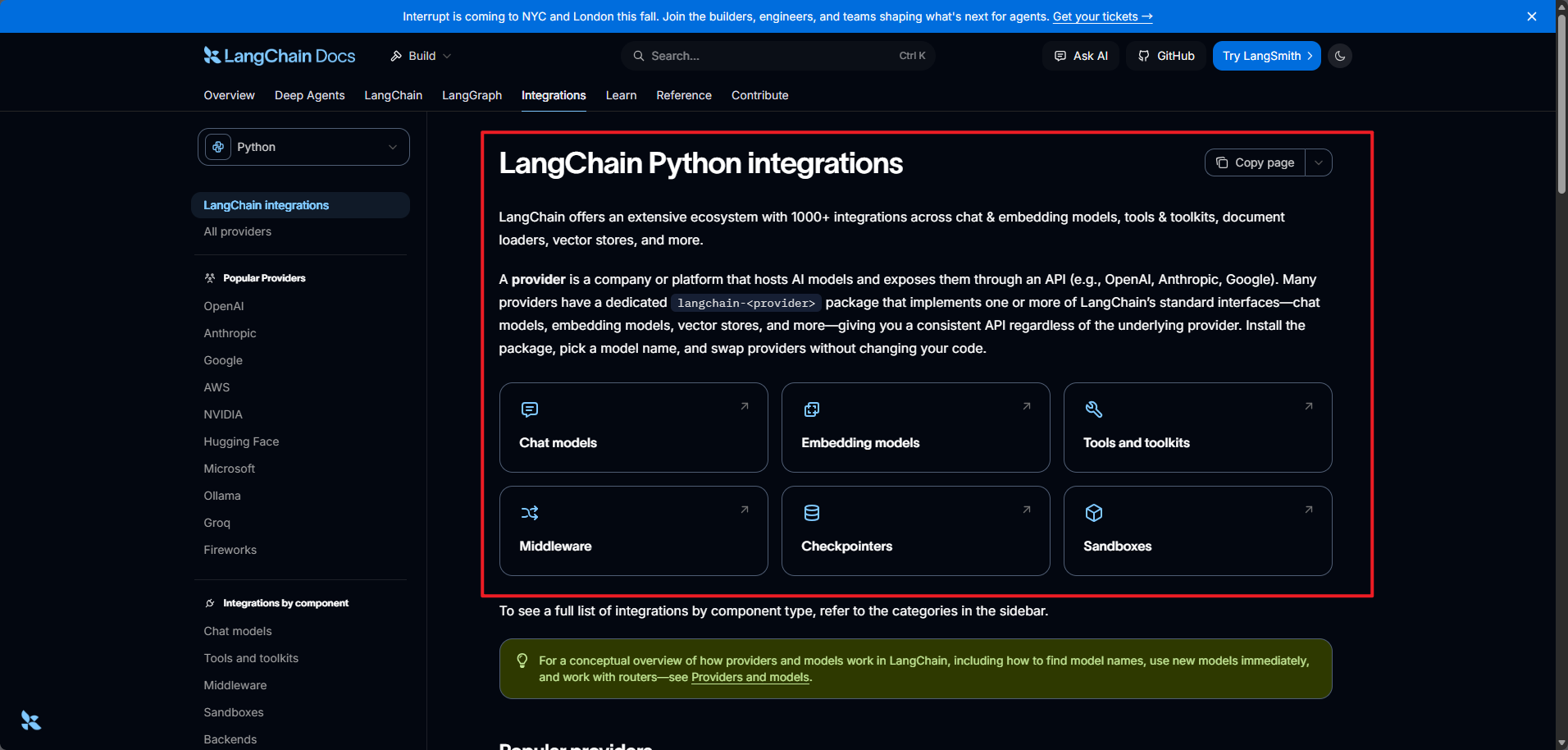Click the external arrow on Tools and toolkits card

pyautogui.click(x=1309, y=406)
